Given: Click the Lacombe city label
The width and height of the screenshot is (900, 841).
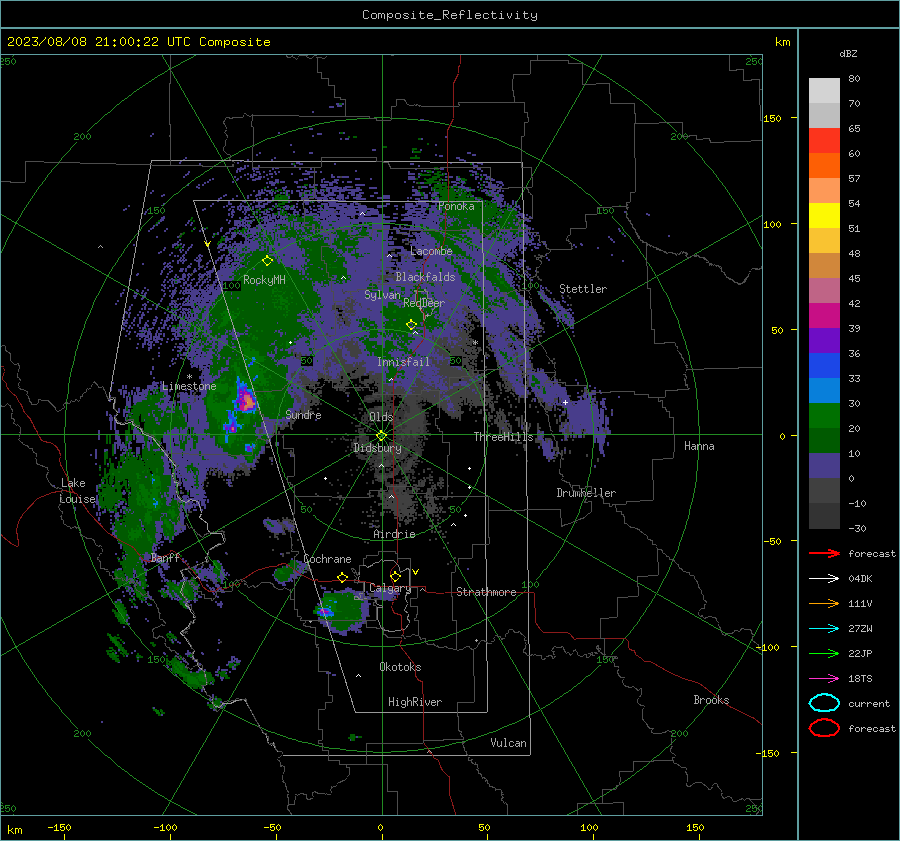Looking at the screenshot, I should (431, 251).
